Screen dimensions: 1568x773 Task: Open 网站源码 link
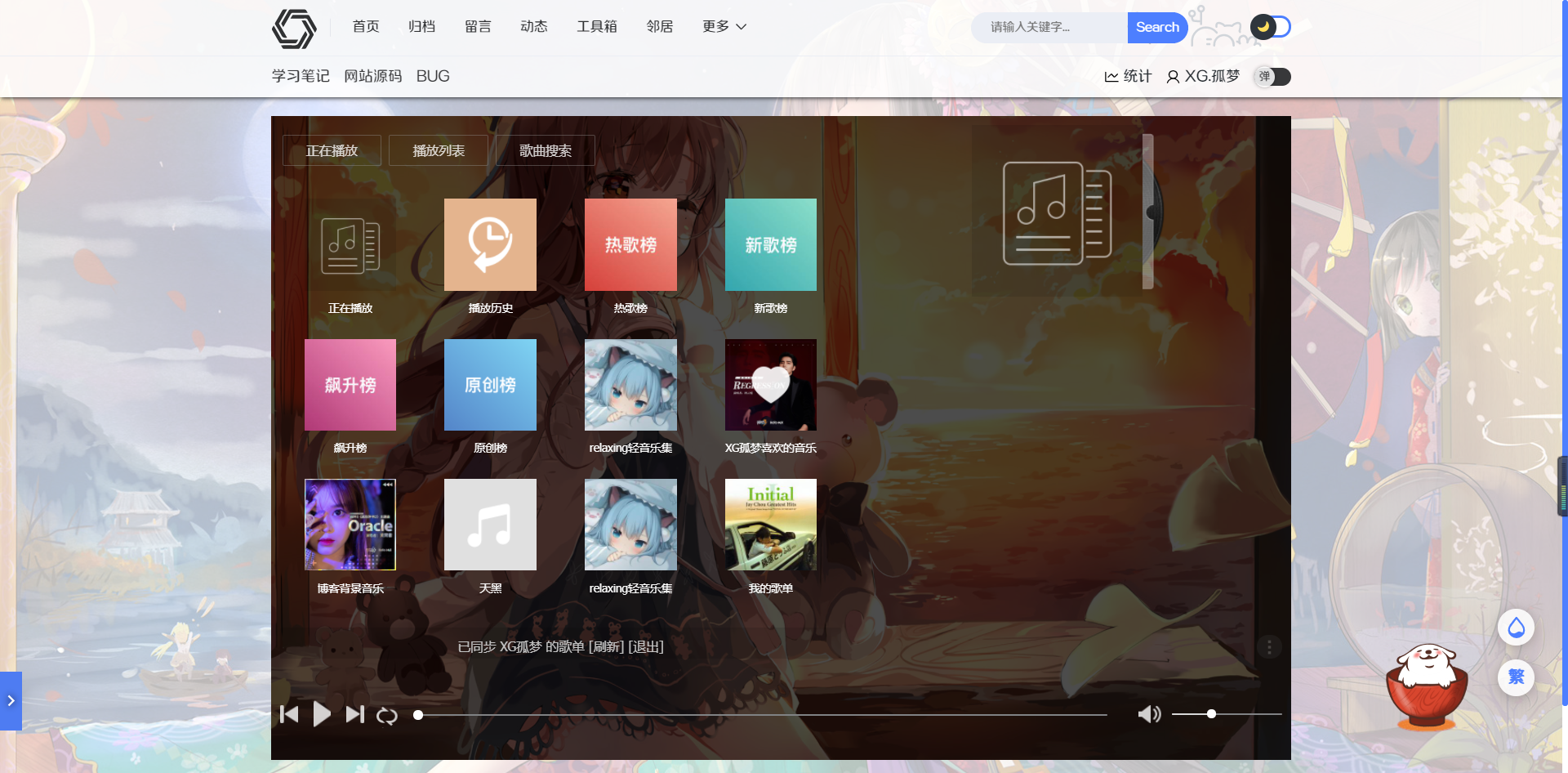(373, 76)
